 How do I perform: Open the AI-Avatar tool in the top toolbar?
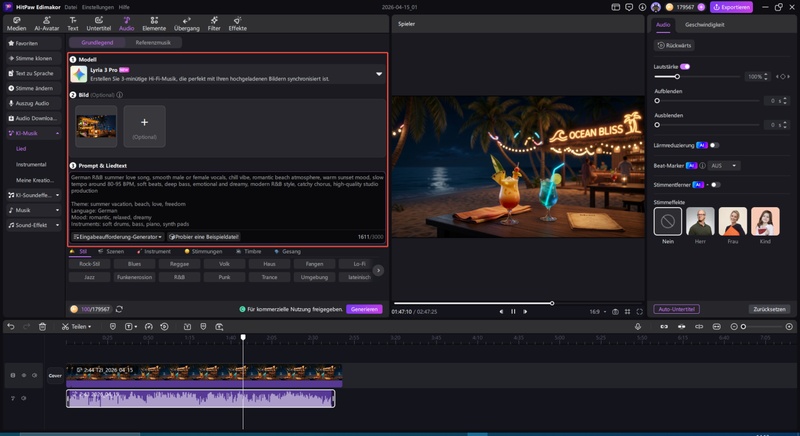click(45, 22)
